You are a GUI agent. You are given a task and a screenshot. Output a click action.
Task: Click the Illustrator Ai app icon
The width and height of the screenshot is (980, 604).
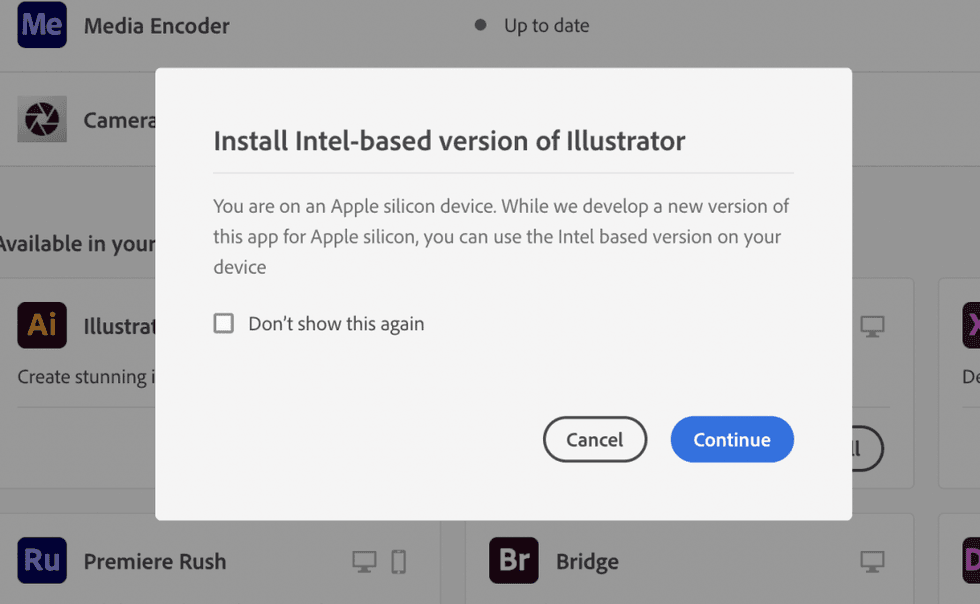[42, 325]
